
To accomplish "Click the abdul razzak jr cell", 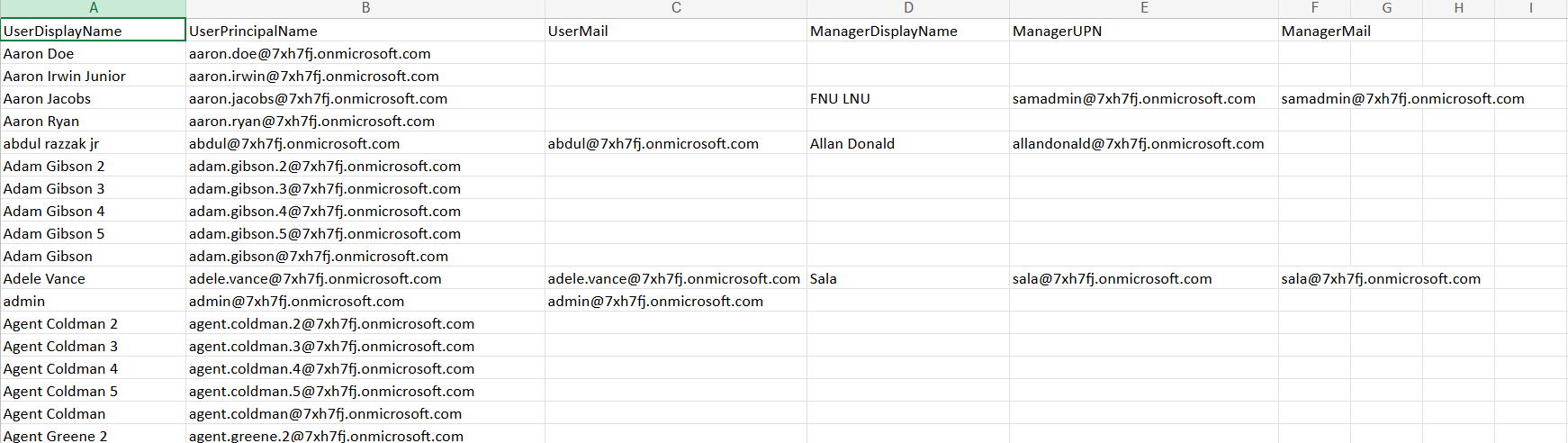I will pyautogui.click(x=93, y=144).
